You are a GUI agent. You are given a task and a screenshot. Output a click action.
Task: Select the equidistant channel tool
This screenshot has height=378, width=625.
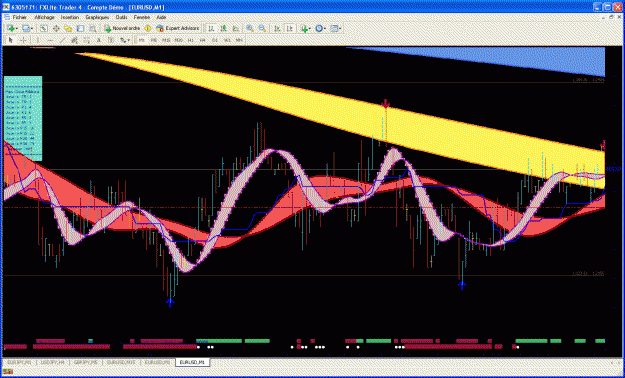point(74,40)
